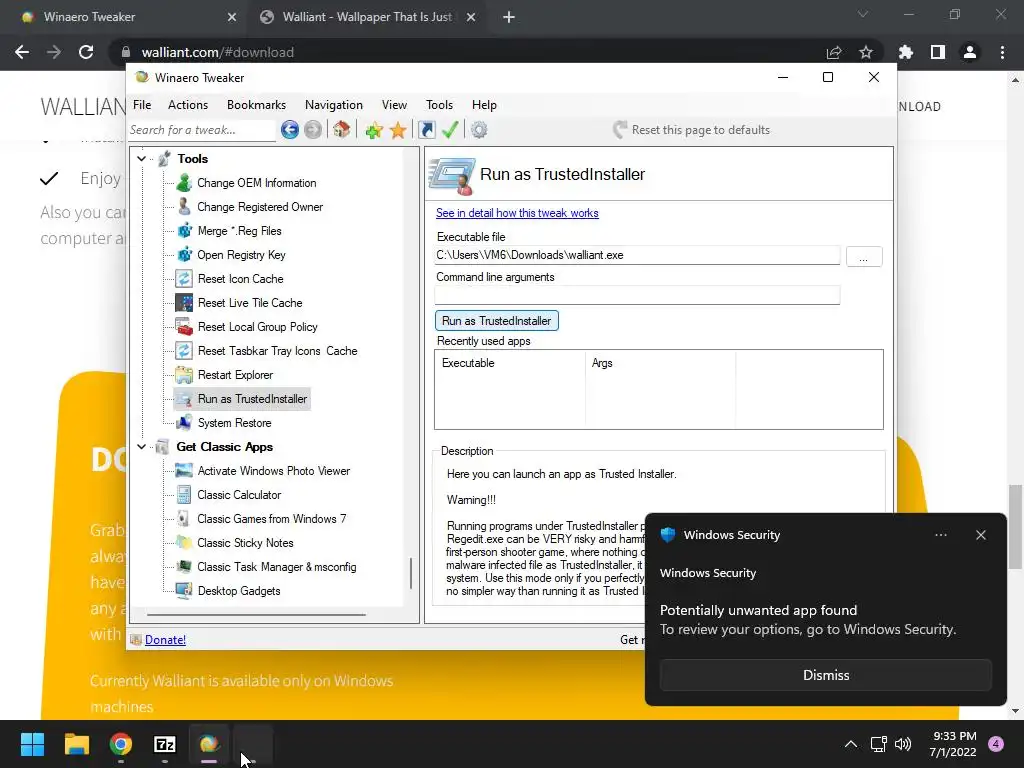Collapse the Get Classic Apps tree section
Viewport: 1024px width, 768px height.
tap(142, 447)
